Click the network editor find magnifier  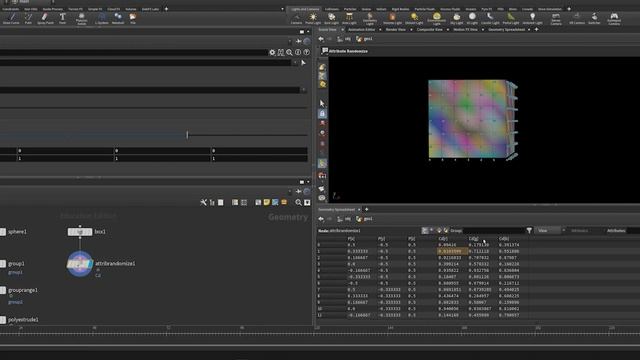point(298,202)
